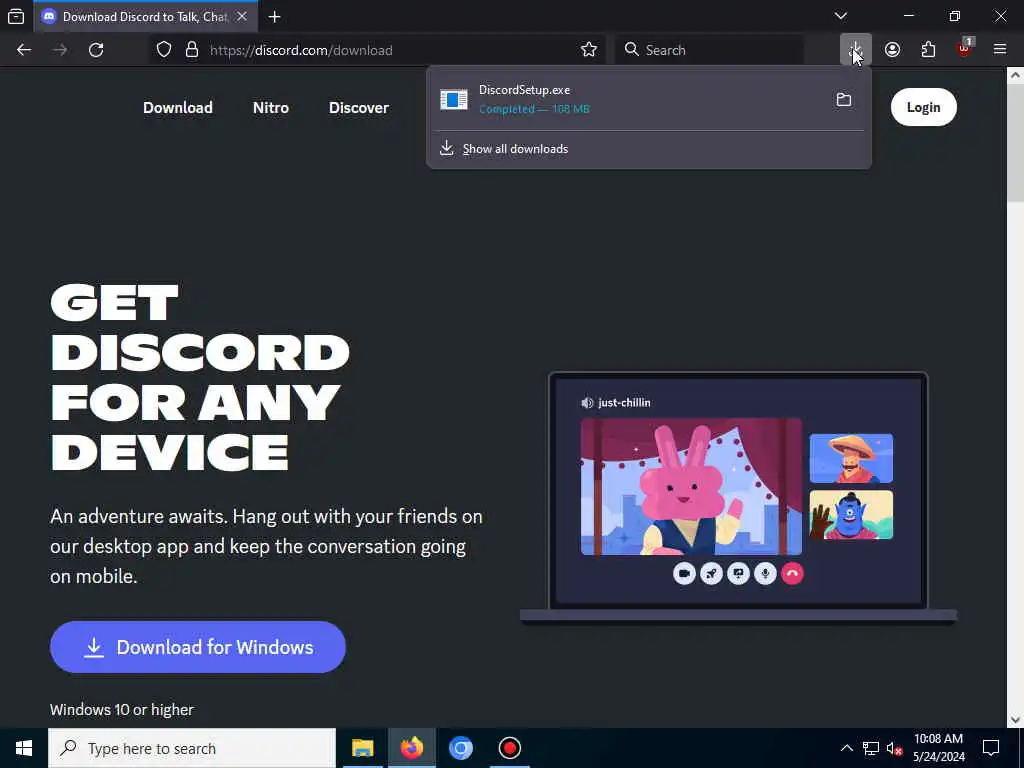Click the Windows 10 or higher text
This screenshot has width=1024, height=768.
[121, 710]
